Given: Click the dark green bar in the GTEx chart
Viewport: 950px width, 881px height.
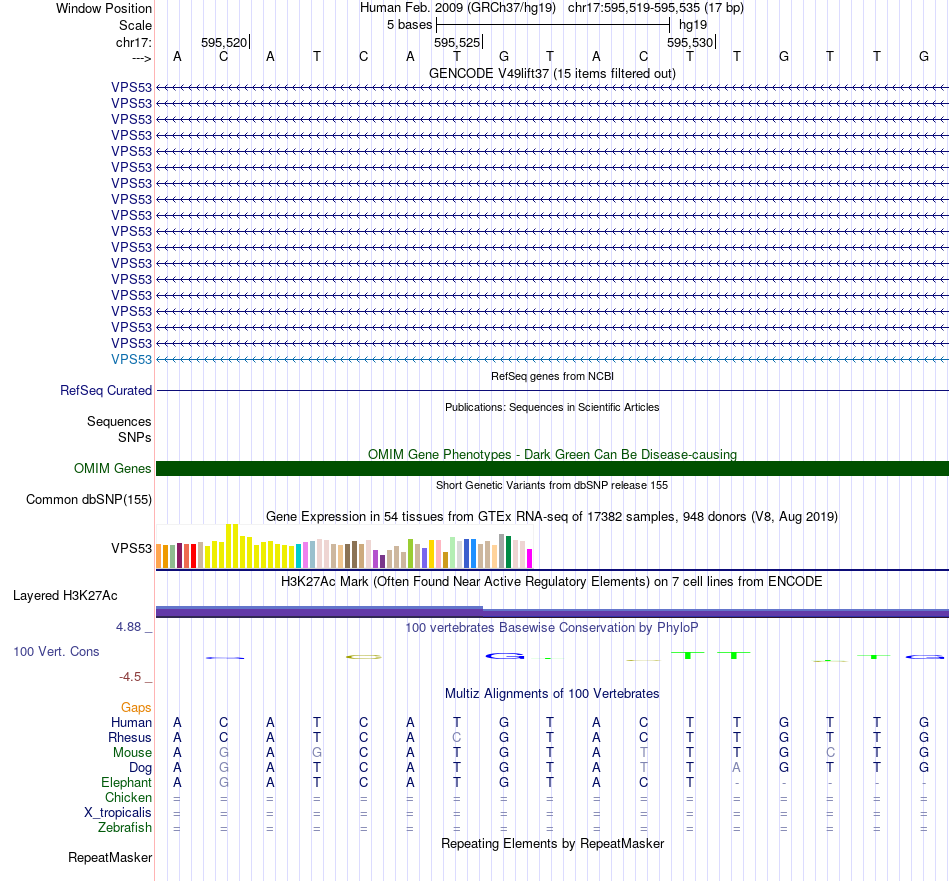Looking at the screenshot, I should 508,552.
